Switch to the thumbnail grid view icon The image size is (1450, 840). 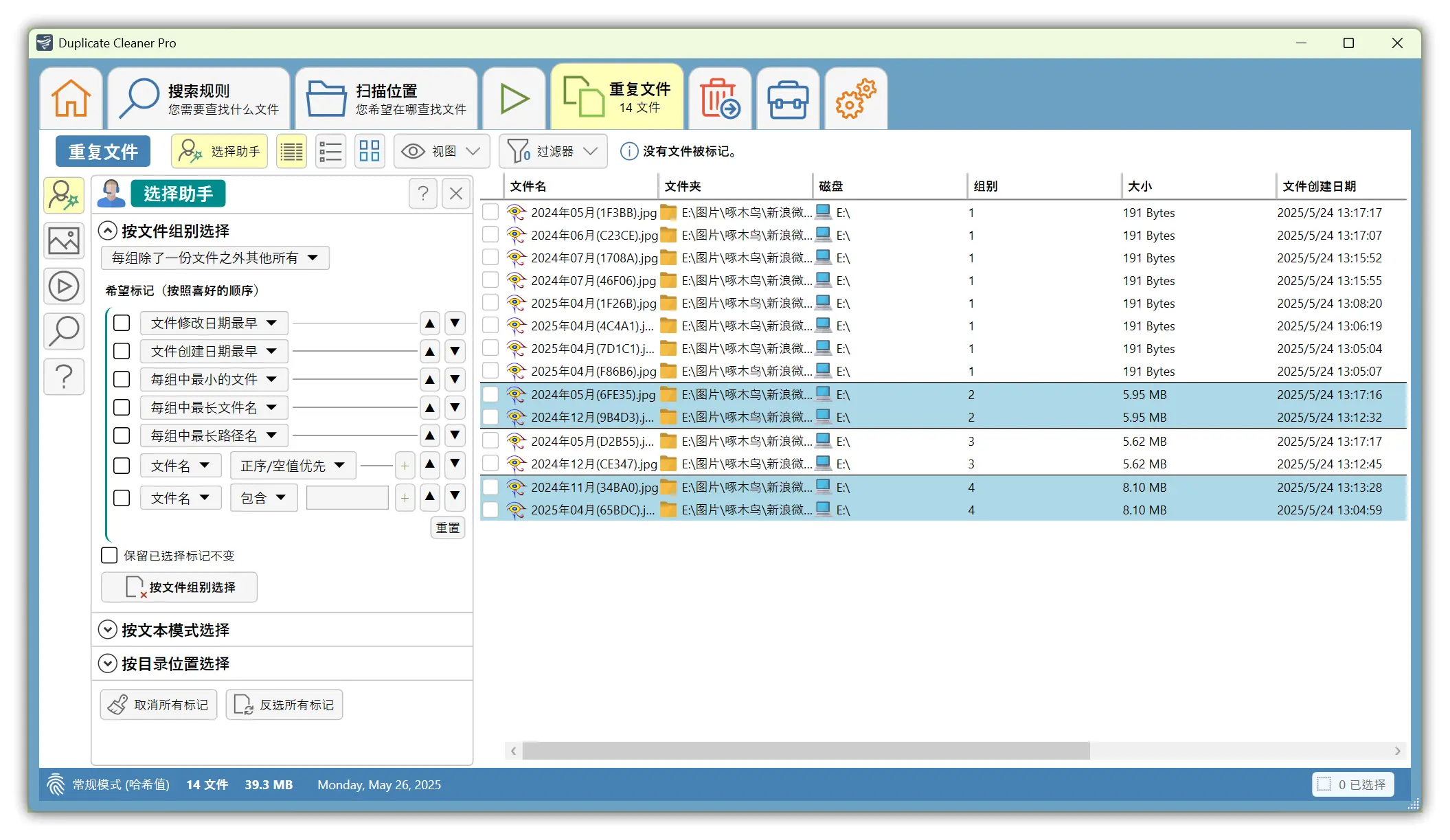click(x=369, y=151)
